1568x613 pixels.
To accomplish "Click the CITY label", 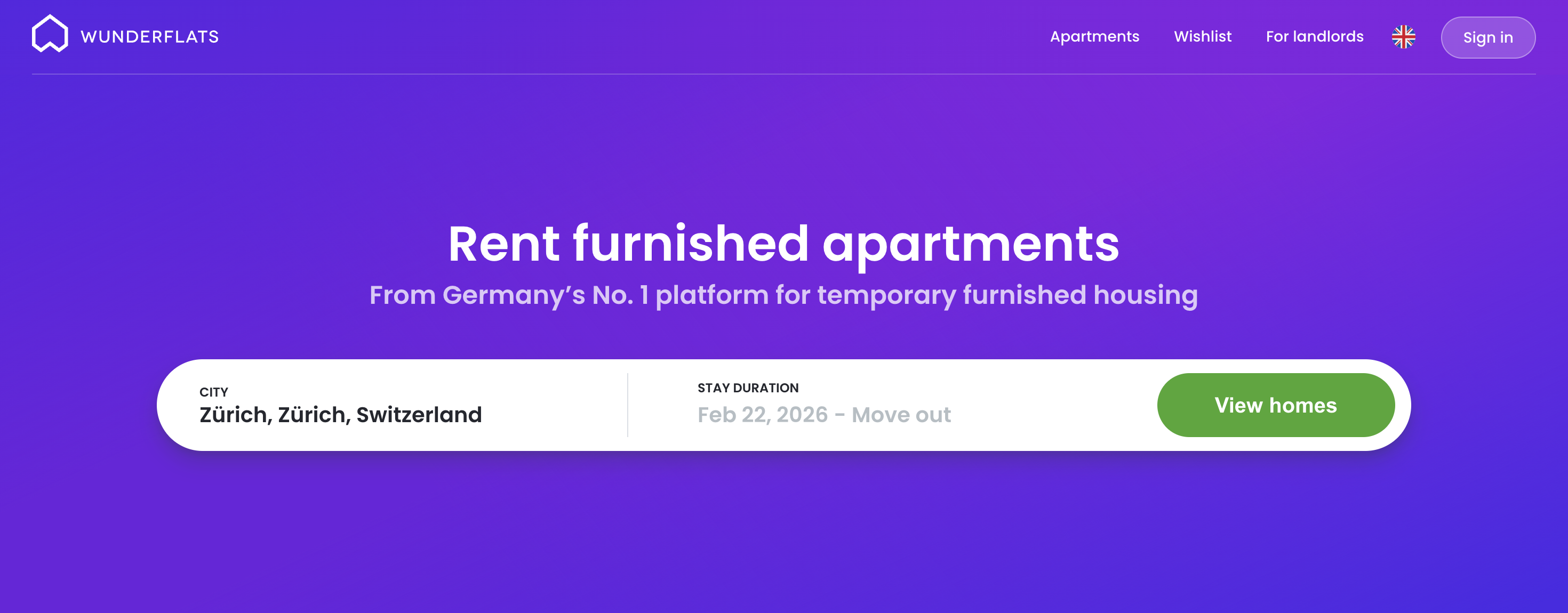I will 214,392.
